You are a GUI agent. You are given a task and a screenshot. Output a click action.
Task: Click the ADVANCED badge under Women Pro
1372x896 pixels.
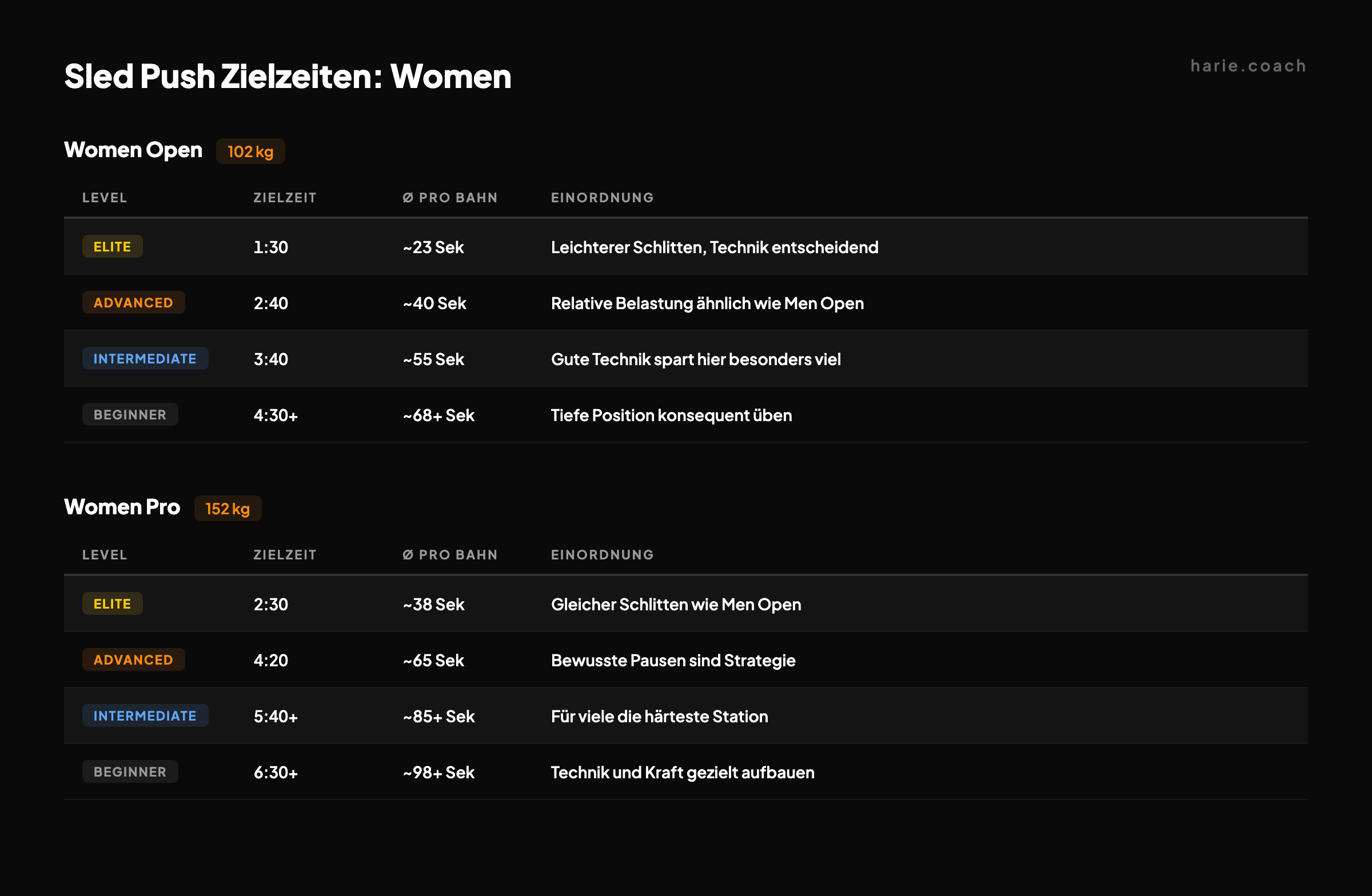pyautogui.click(x=133, y=659)
